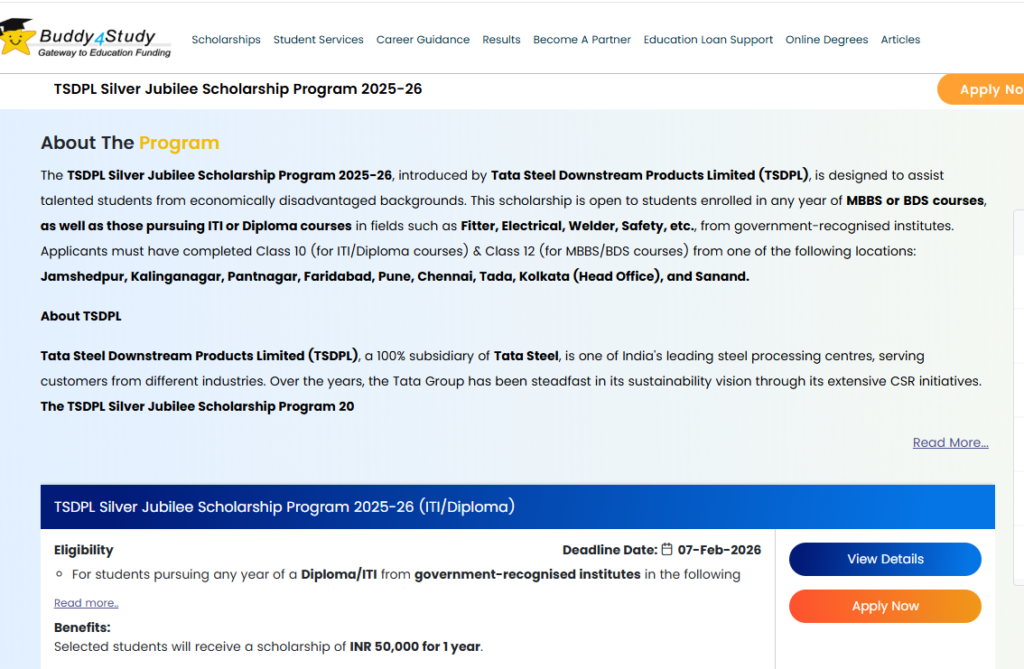Click the About The Program heading
This screenshot has height=669, width=1024.
[x=130, y=143]
